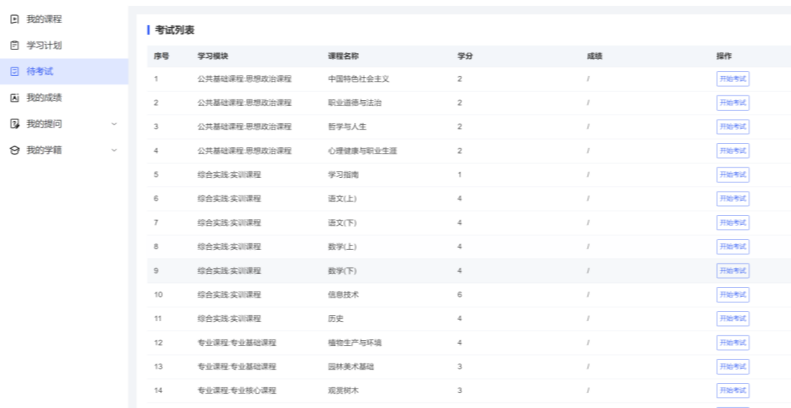Viewport: 791px width, 408px height.
Task: Click the 我的课程 sidebar icon
Action: [x=15, y=19]
